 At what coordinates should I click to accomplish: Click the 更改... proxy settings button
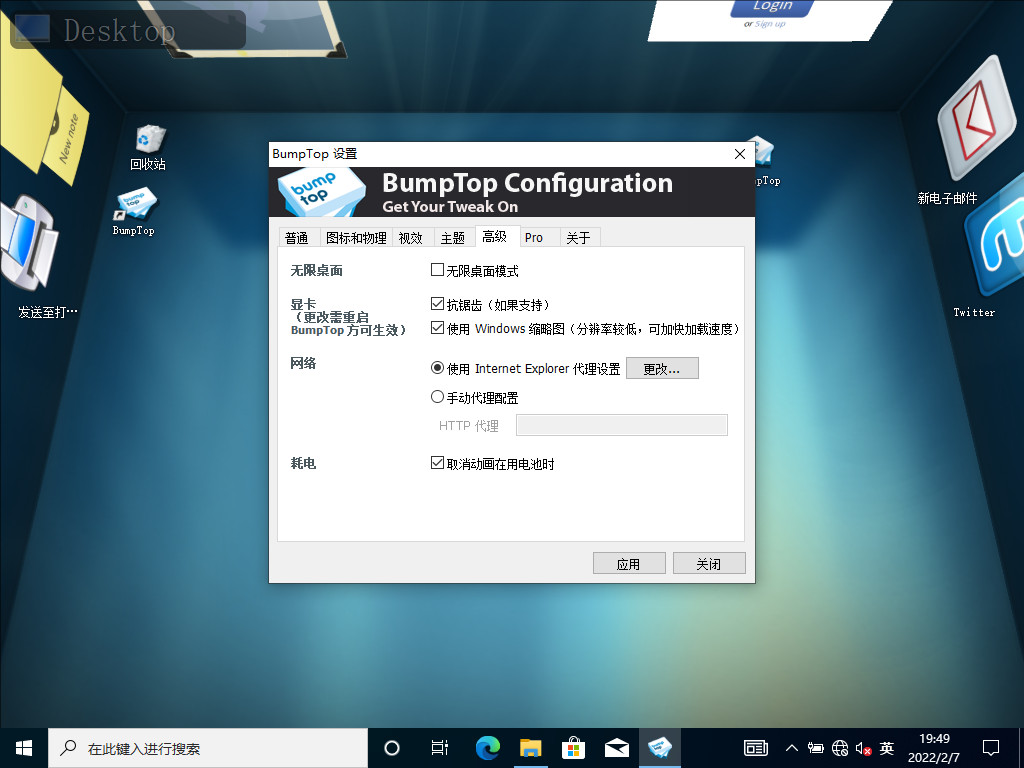coord(662,368)
